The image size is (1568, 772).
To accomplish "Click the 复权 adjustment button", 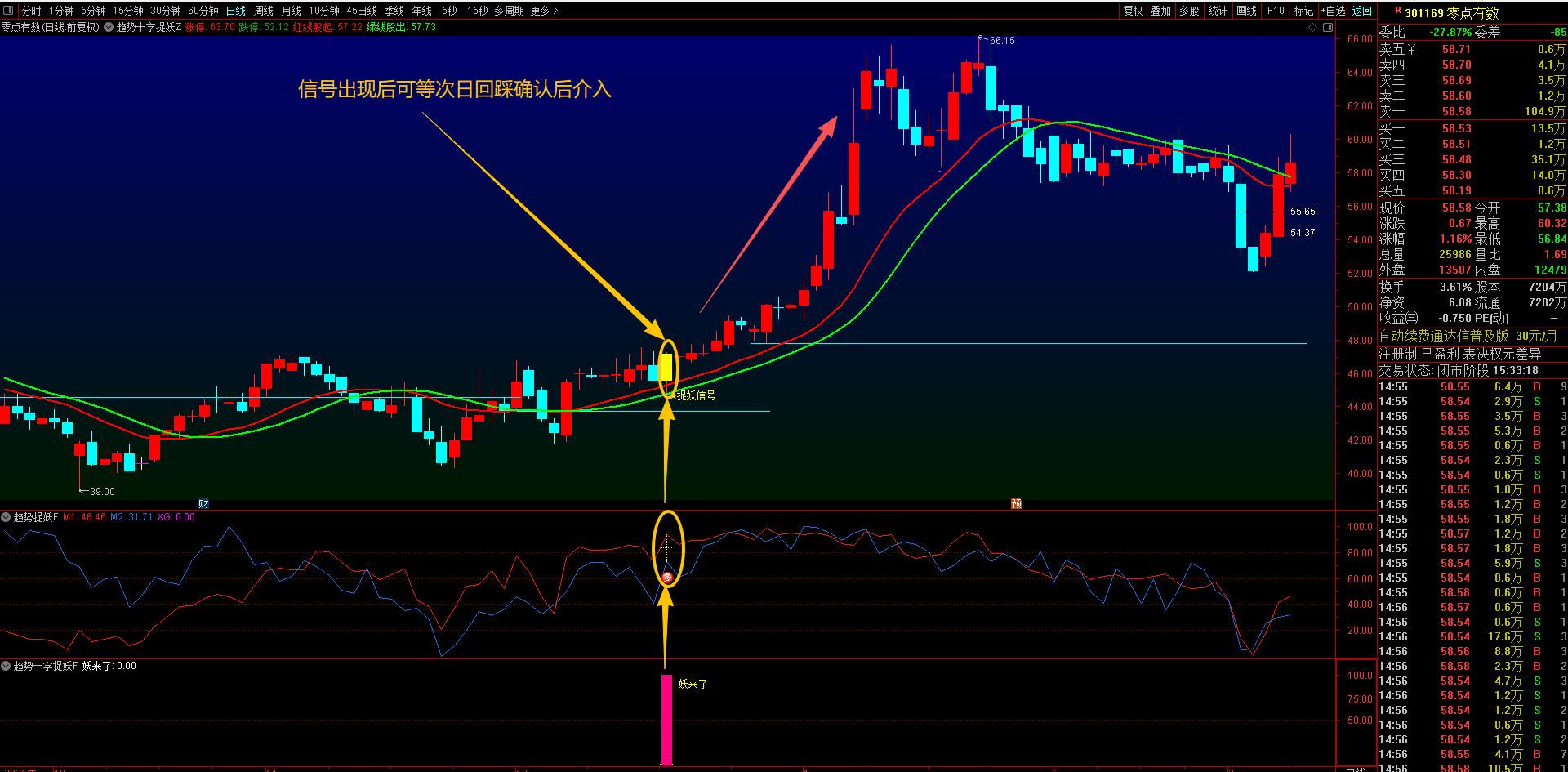I will (1134, 11).
